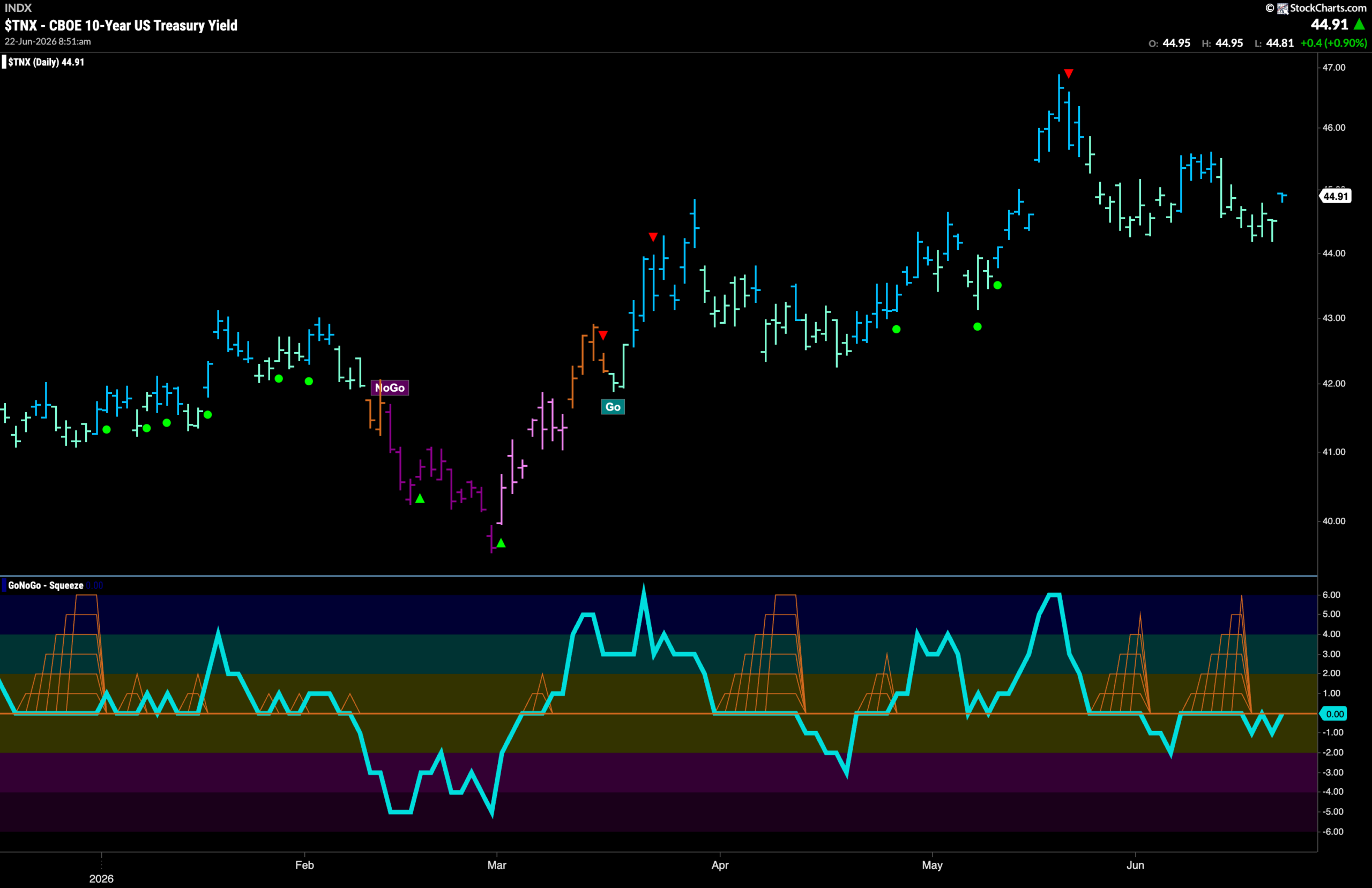Click the Mar label on time axis
The image size is (1372, 888).
(497, 865)
